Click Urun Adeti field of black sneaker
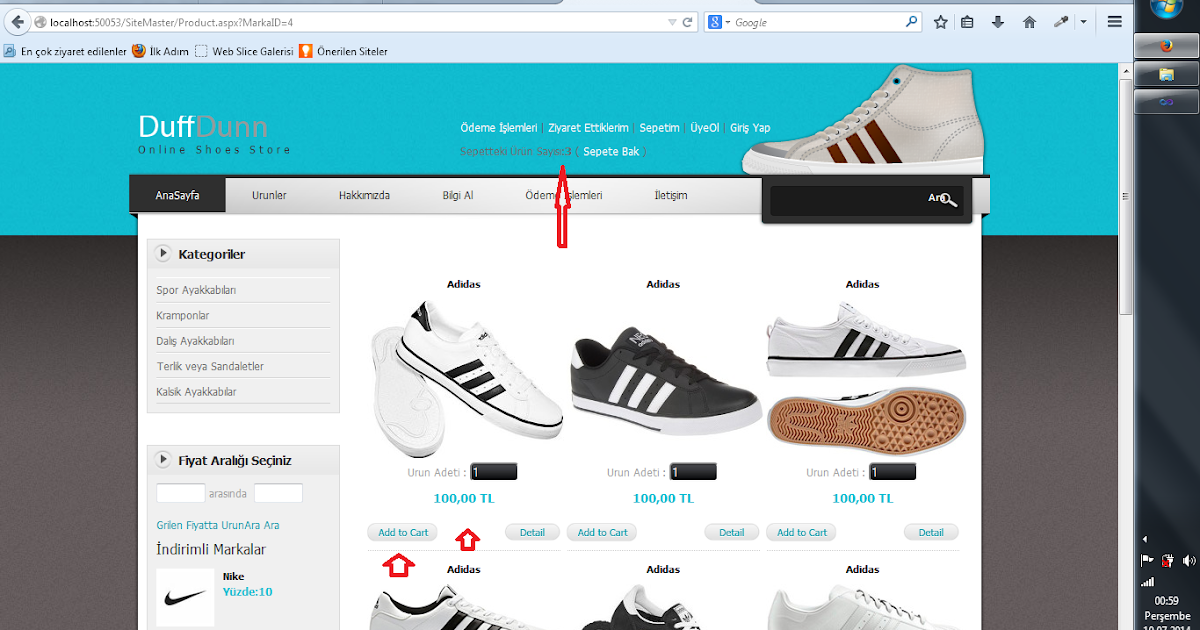This screenshot has width=1200, height=630. pos(693,472)
